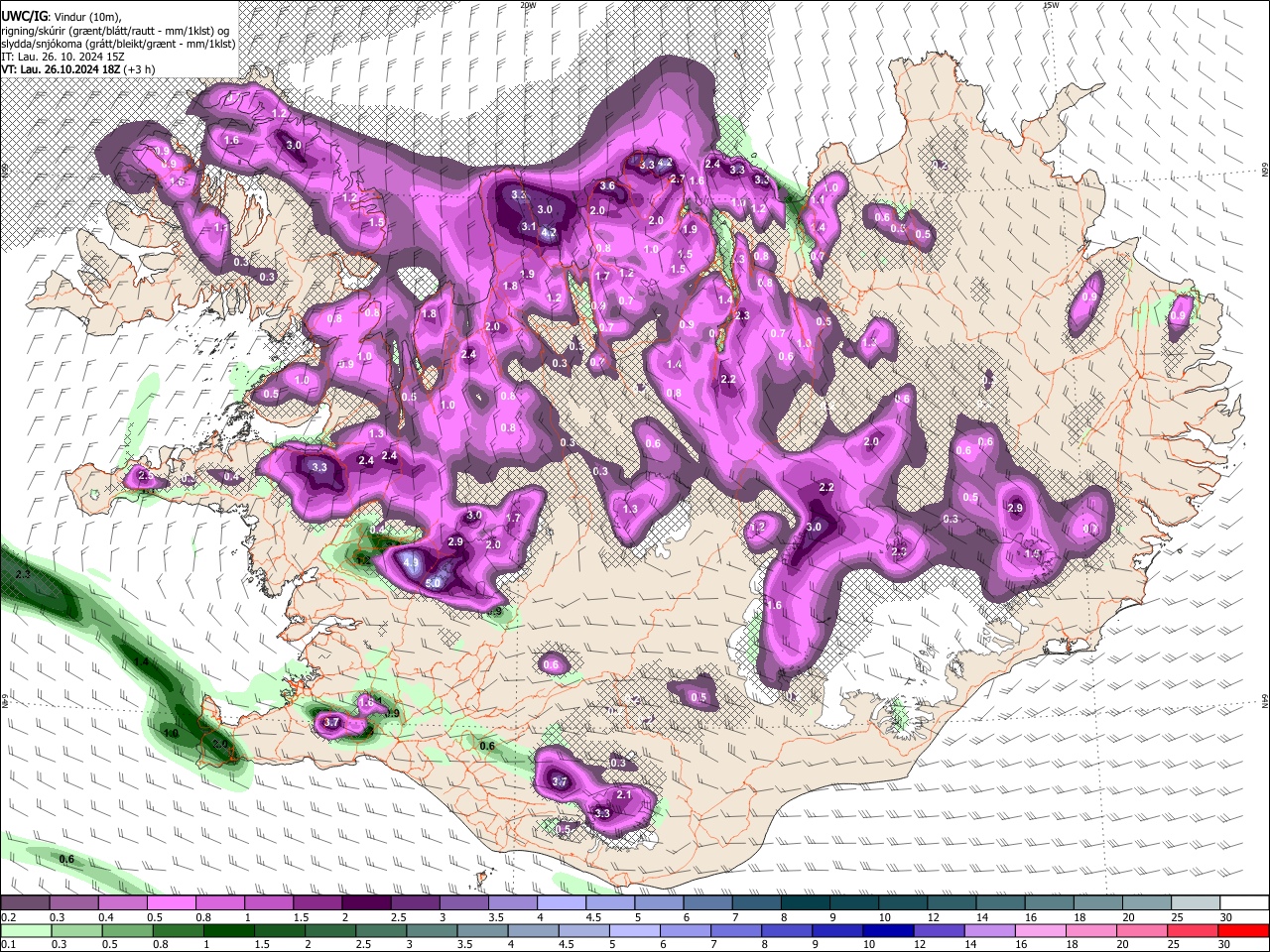Select the purple 1.5 swatch in snow legend

coord(317,902)
